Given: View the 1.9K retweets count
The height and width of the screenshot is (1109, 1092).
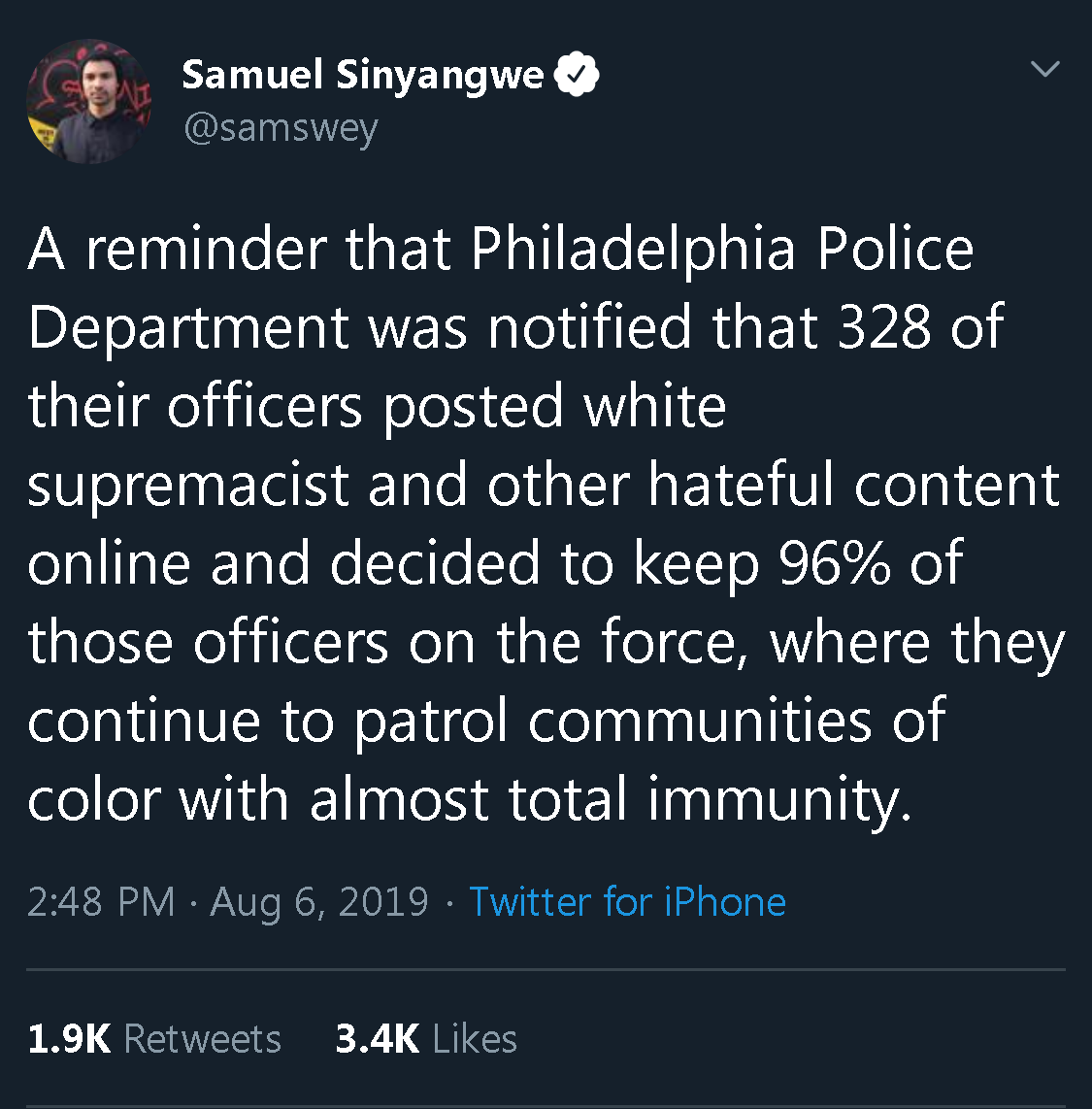Looking at the screenshot, I should tap(68, 1039).
